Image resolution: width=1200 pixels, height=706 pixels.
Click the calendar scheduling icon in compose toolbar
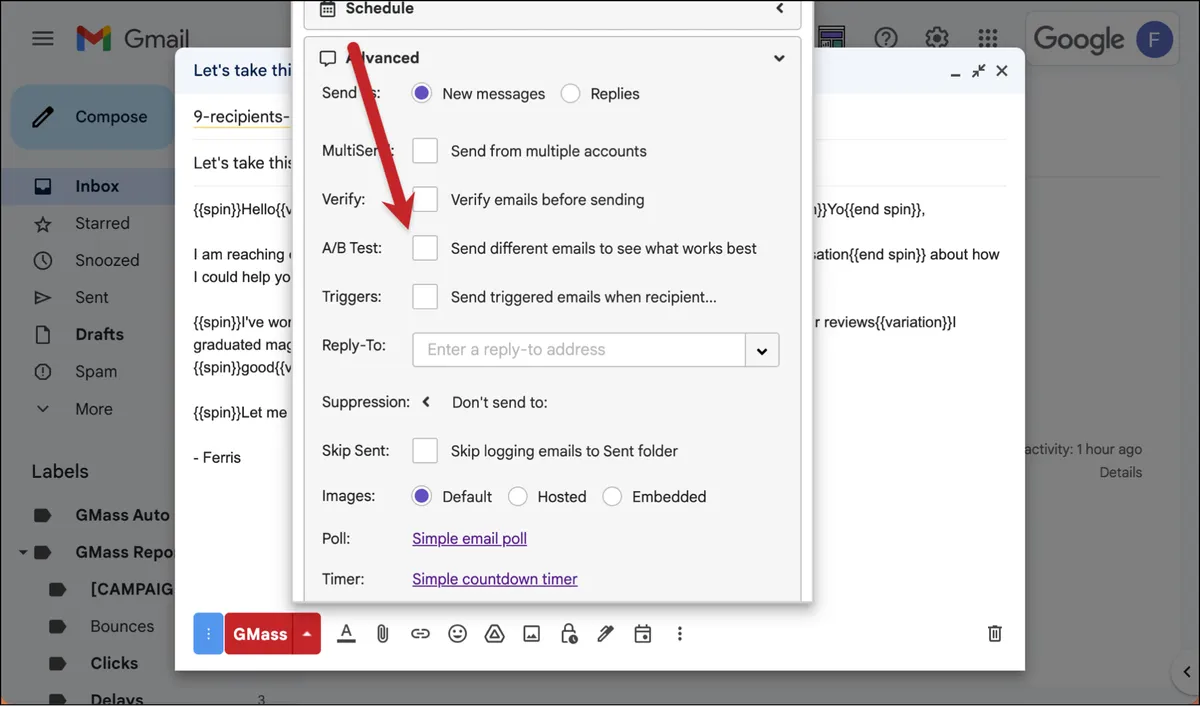[643, 633]
